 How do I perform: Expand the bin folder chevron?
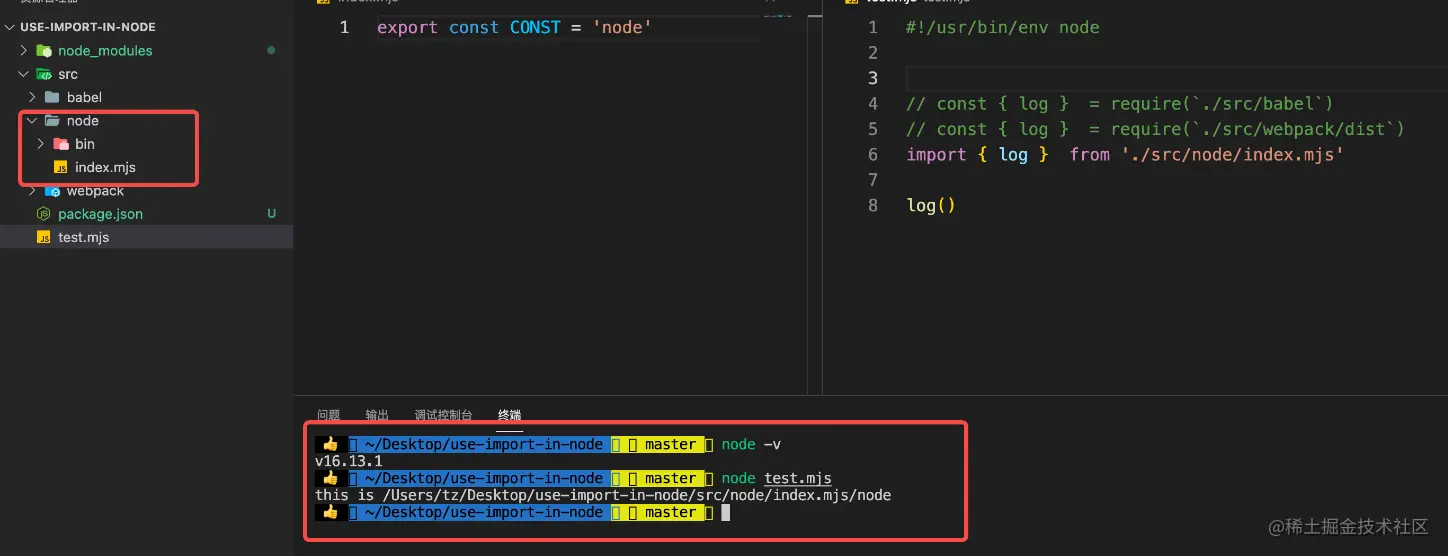tap(41, 144)
